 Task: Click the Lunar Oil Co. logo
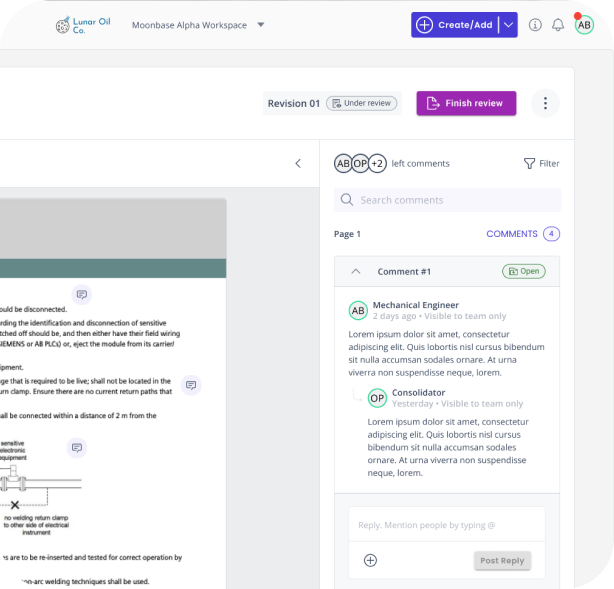click(83, 25)
